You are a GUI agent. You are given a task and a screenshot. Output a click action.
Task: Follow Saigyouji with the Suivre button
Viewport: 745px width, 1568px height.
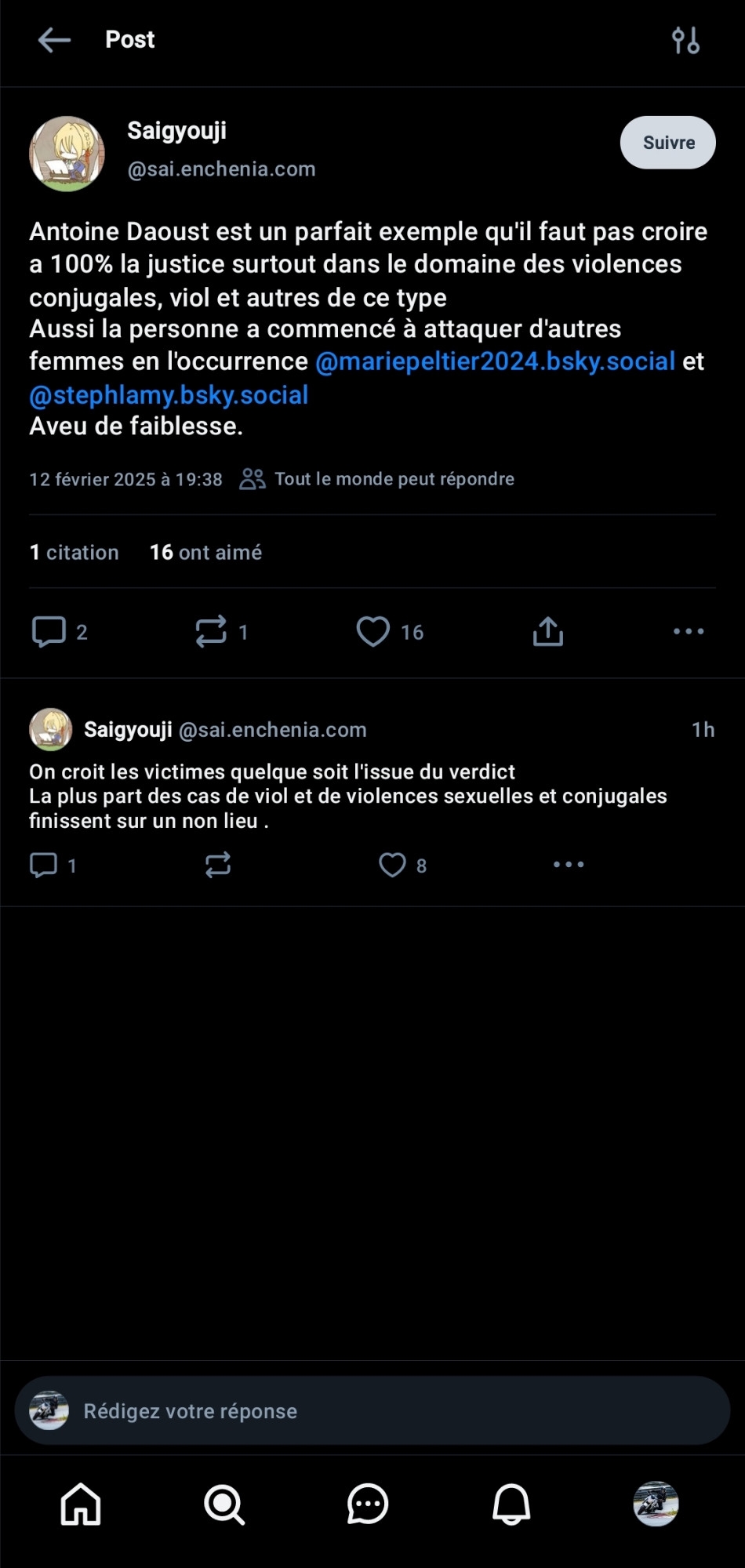click(x=667, y=143)
